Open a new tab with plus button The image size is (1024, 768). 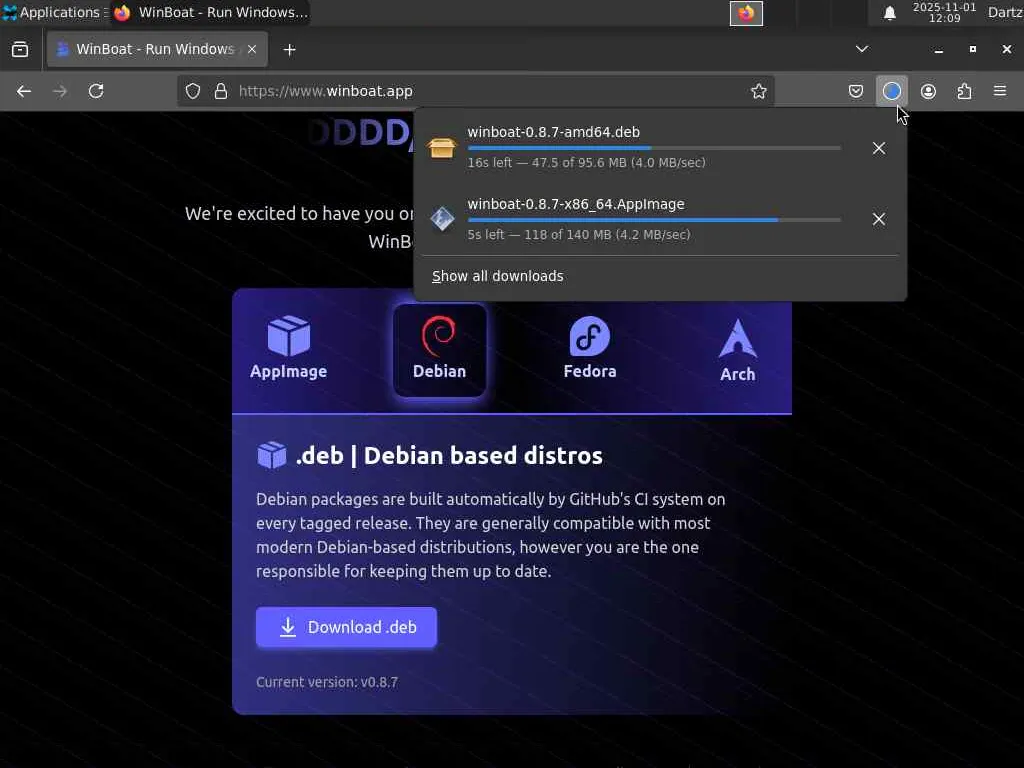click(x=289, y=50)
